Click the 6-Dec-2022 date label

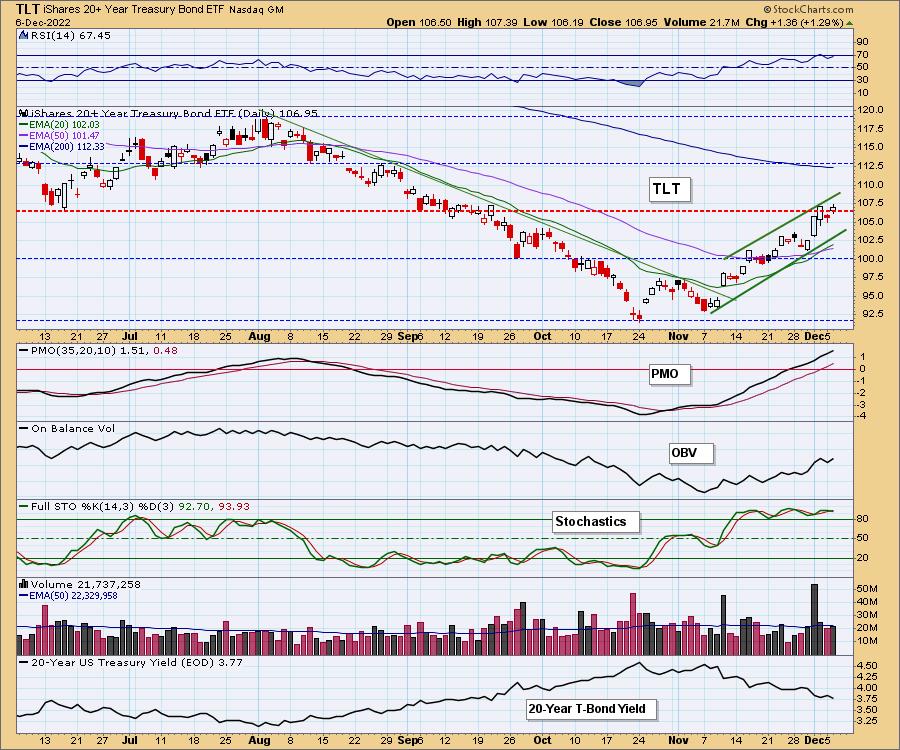(43, 22)
